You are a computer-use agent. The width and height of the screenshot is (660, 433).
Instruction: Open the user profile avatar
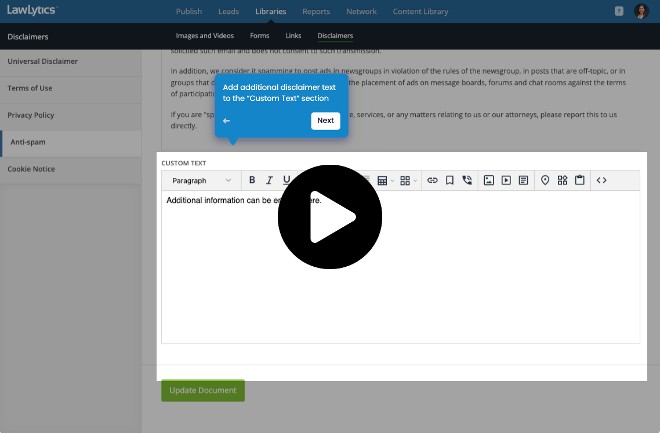coord(641,11)
